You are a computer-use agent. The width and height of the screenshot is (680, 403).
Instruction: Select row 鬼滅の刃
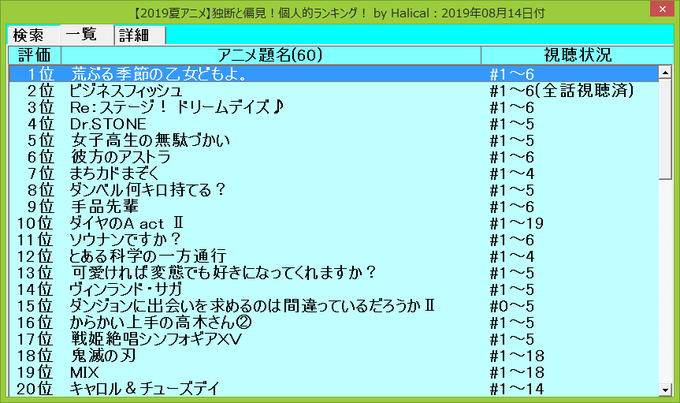click(x=334, y=356)
